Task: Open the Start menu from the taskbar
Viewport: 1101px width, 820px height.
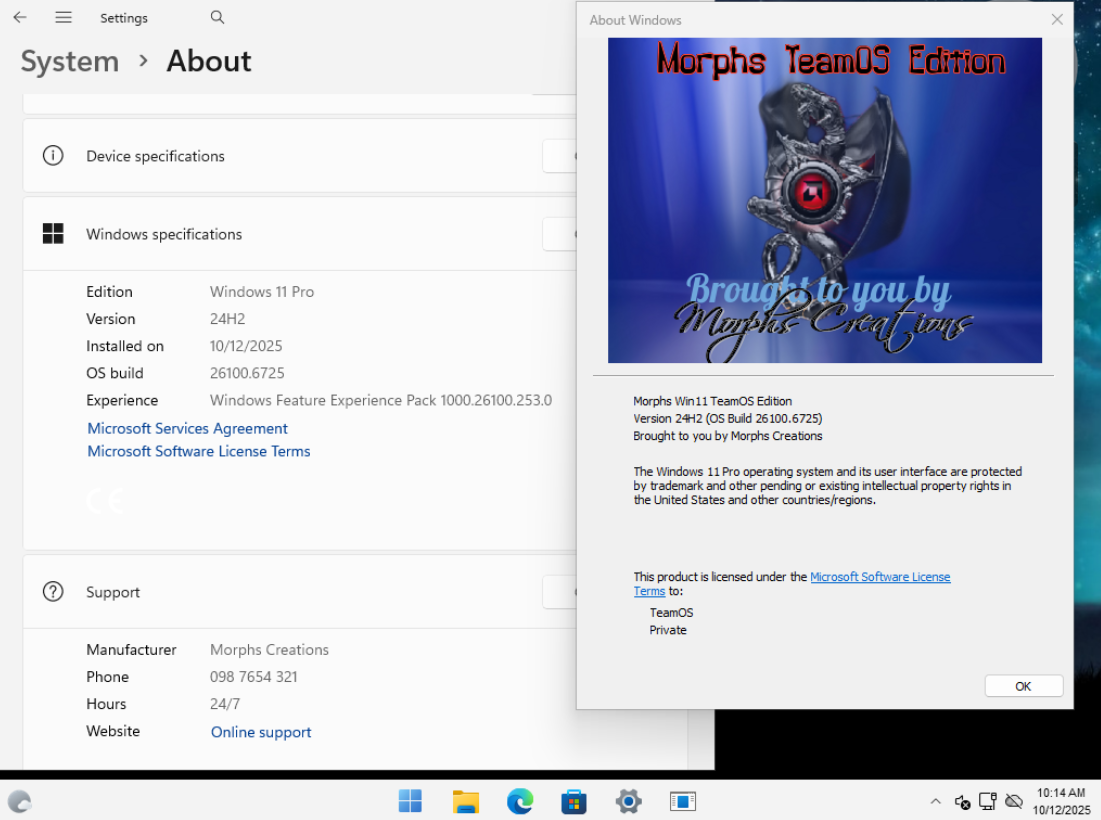Action: (x=410, y=801)
